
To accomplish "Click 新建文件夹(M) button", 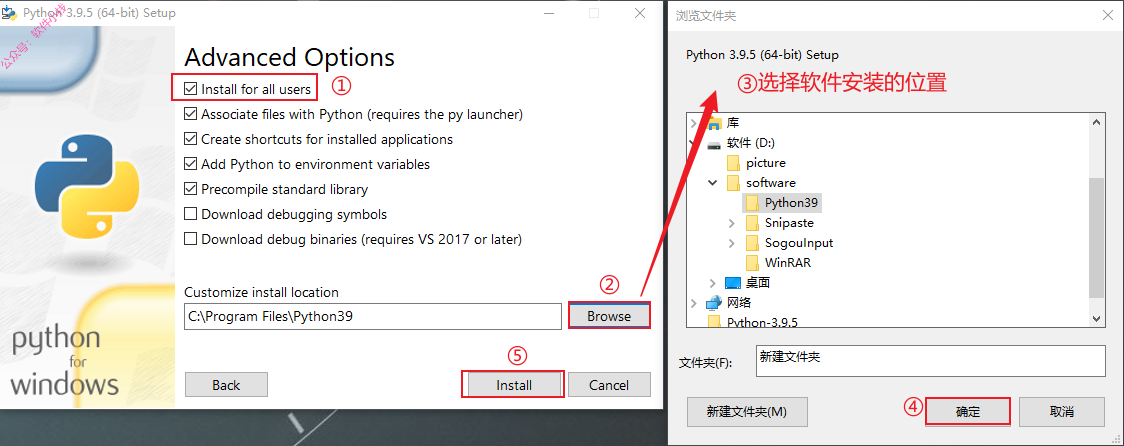I will point(747,412).
